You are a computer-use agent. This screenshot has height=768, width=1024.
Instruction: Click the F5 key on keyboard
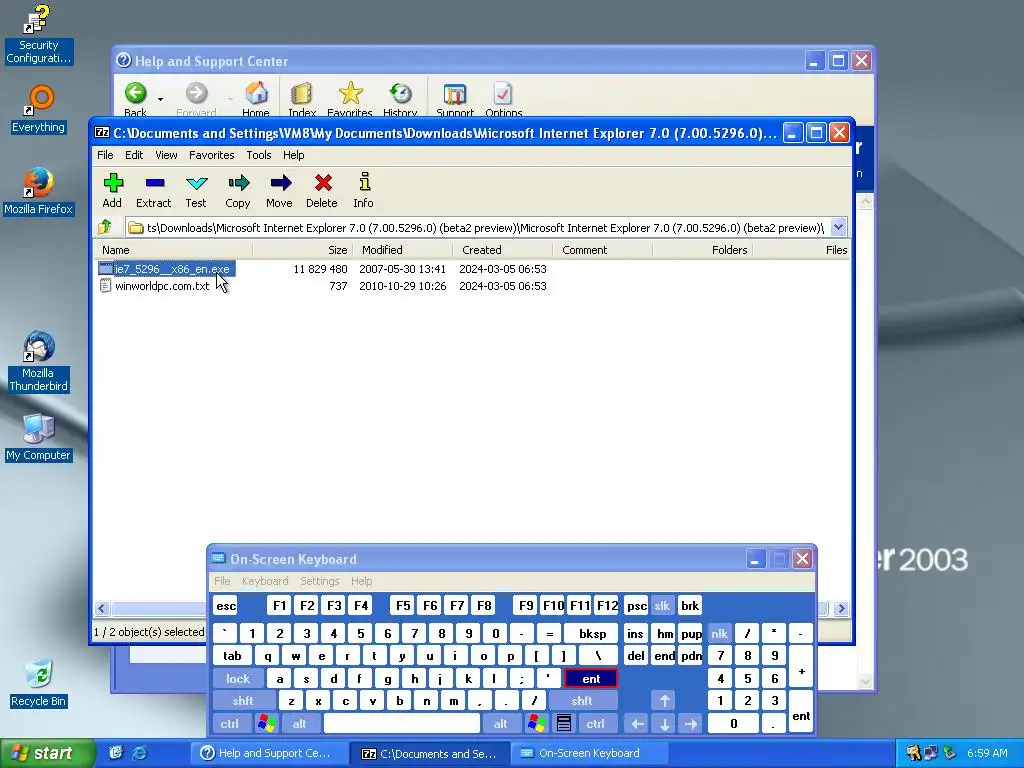point(403,605)
